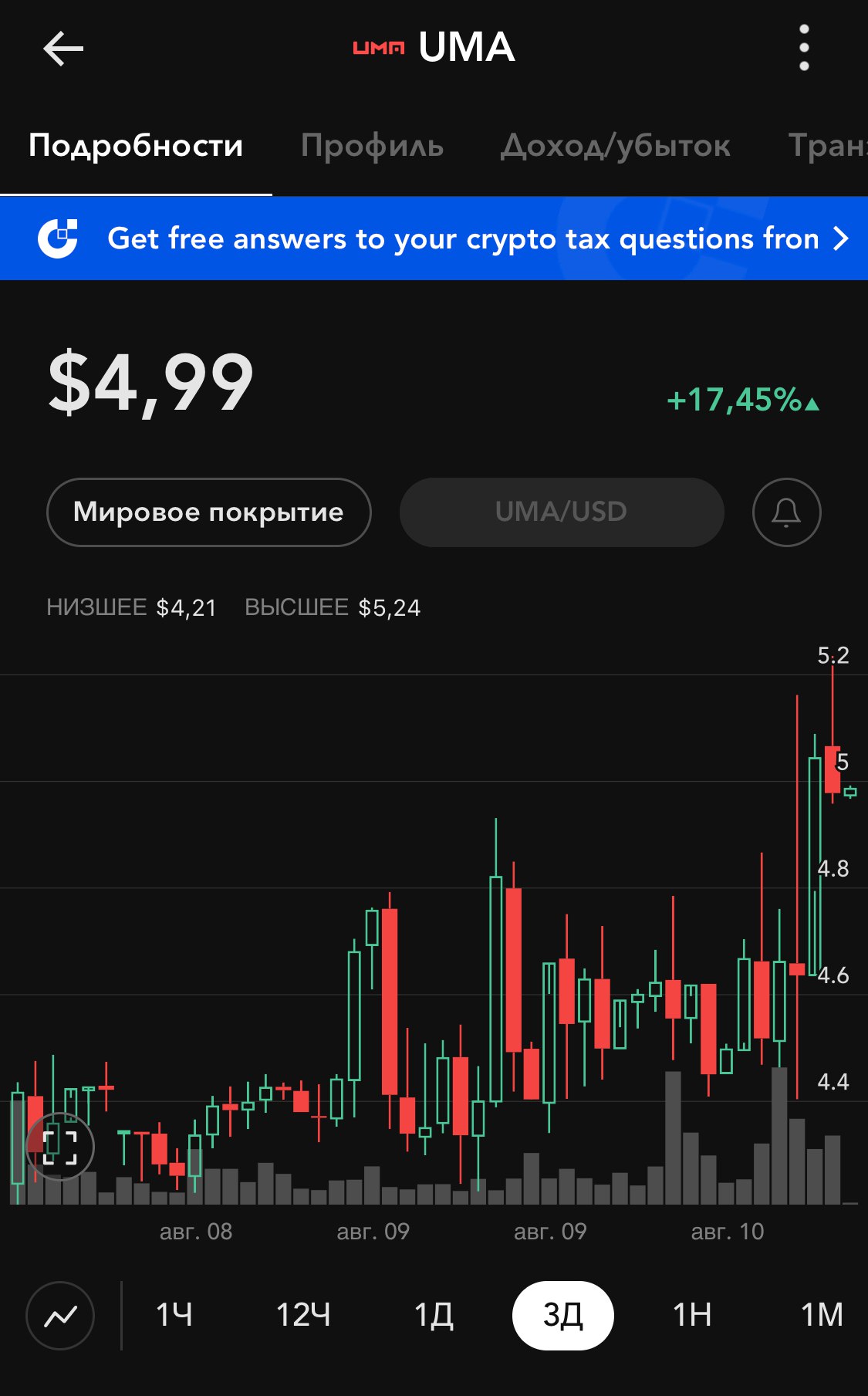Select the 12Ч timeframe
The width and height of the screenshot is (868, 1396).
click(303, 1315)
